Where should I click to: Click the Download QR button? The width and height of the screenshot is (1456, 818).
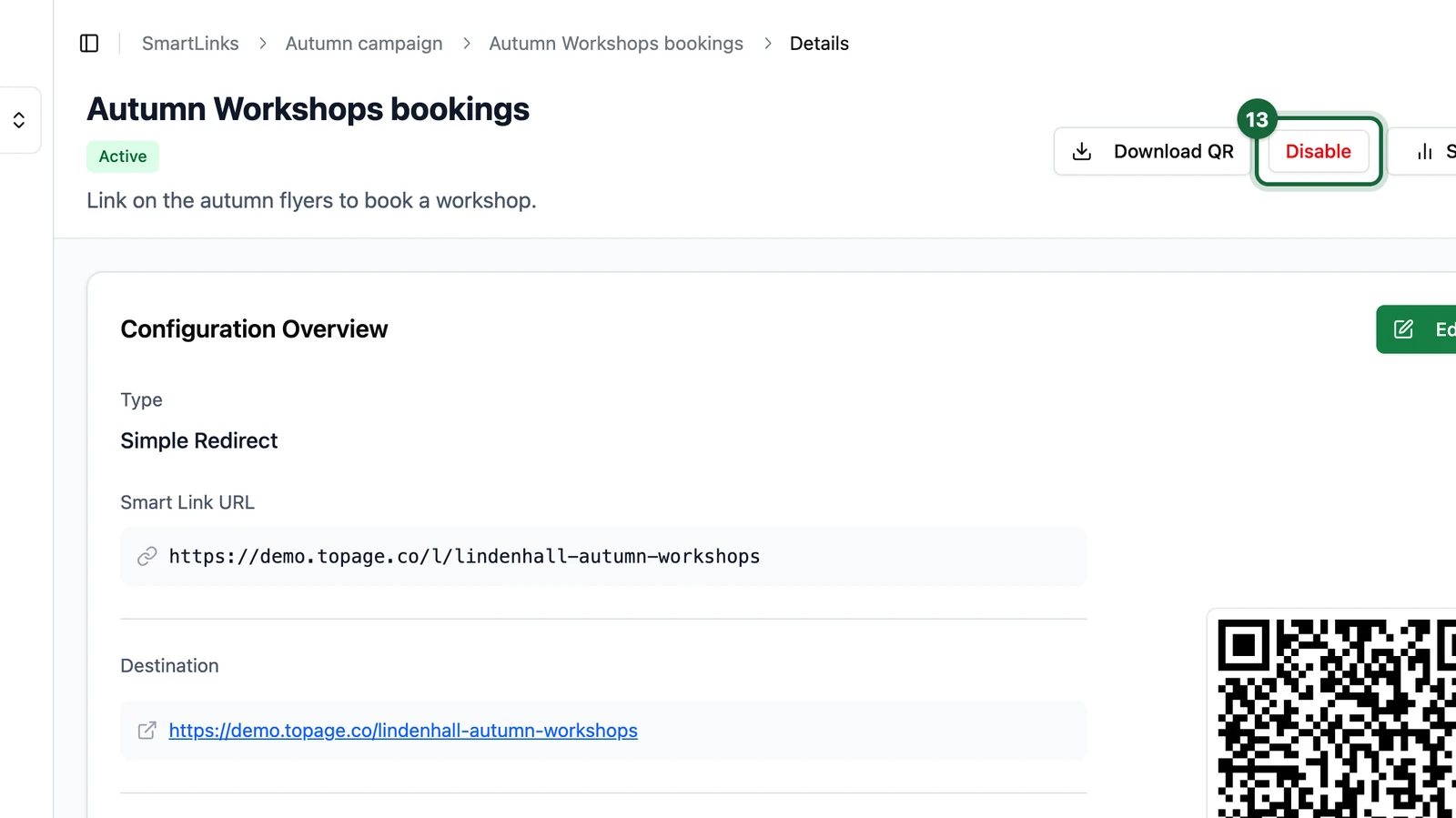click(1152, 151)
